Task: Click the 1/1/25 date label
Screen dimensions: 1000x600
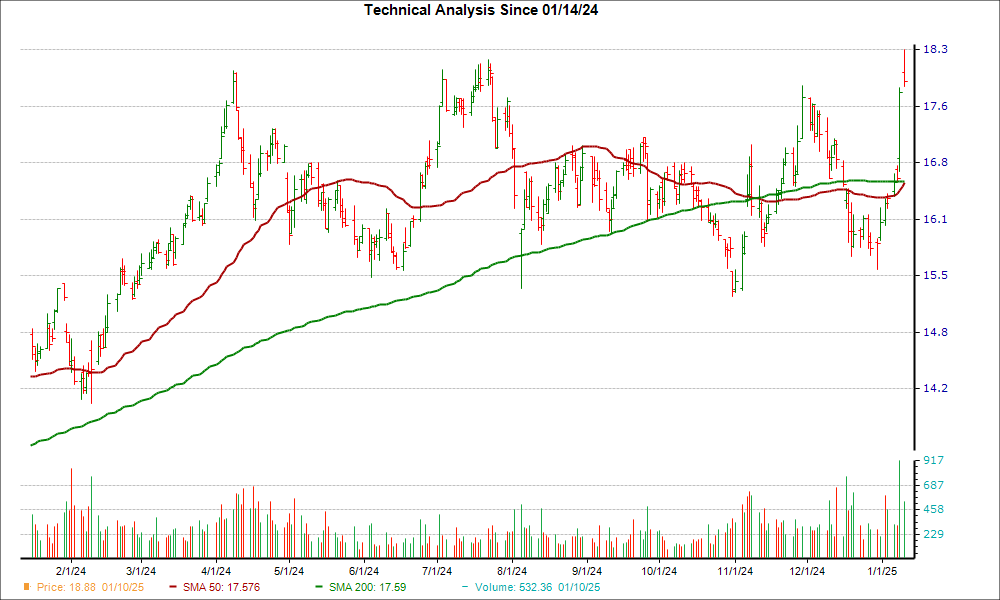Action: (881, 571)
